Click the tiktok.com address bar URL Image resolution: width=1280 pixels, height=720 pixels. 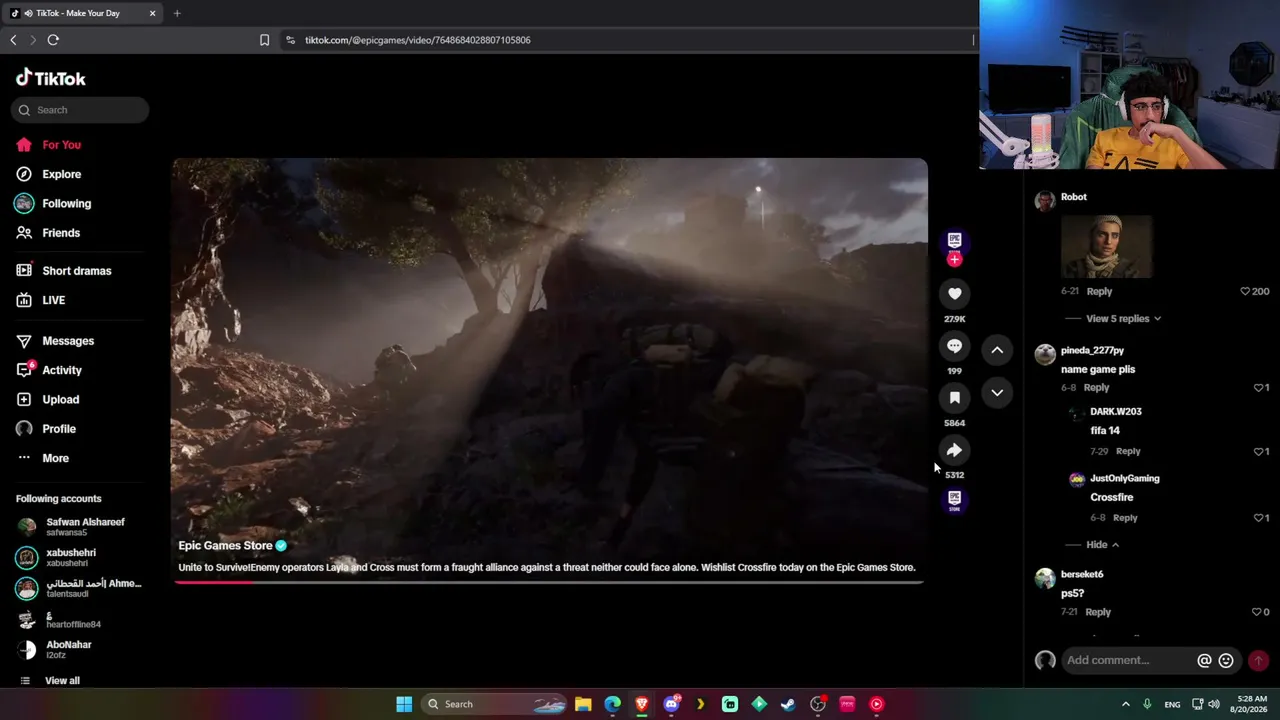pos(417,40)
